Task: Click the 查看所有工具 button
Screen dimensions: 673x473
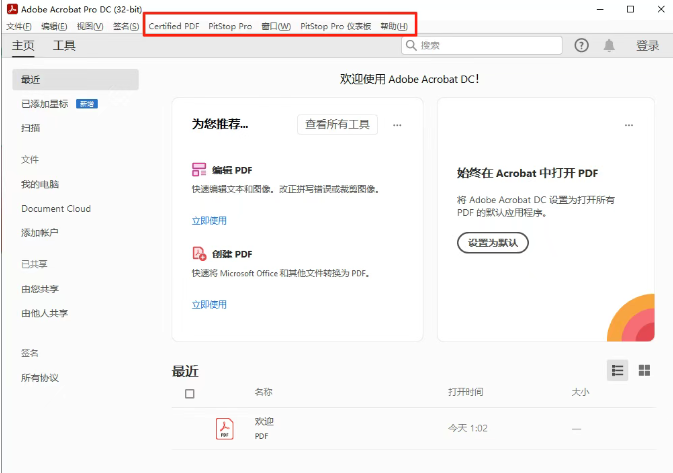Action: pos(338,125)
